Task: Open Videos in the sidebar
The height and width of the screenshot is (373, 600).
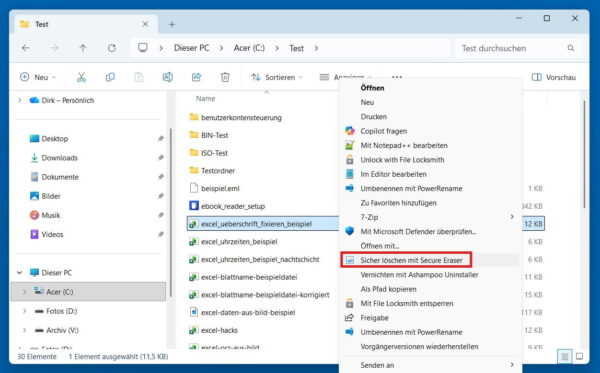Action: pyautogui.click(x=52, y=234)
